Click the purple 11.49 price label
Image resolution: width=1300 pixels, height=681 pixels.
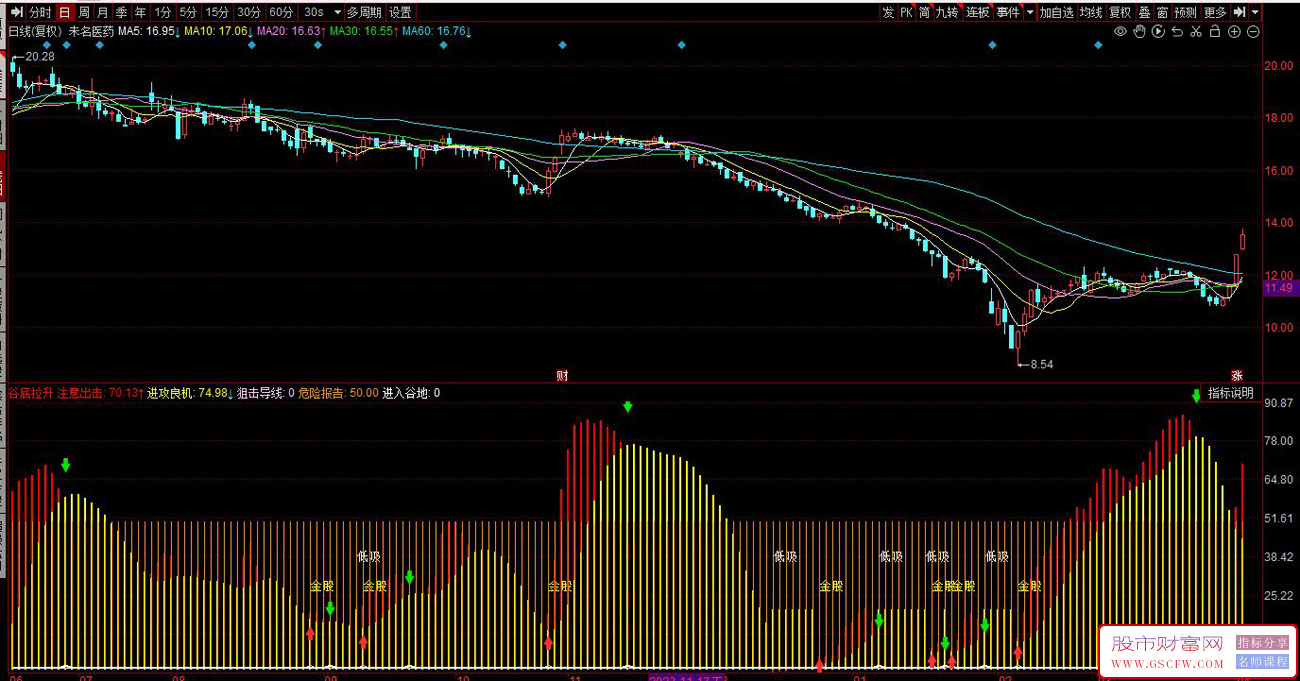click(1278, 288)
